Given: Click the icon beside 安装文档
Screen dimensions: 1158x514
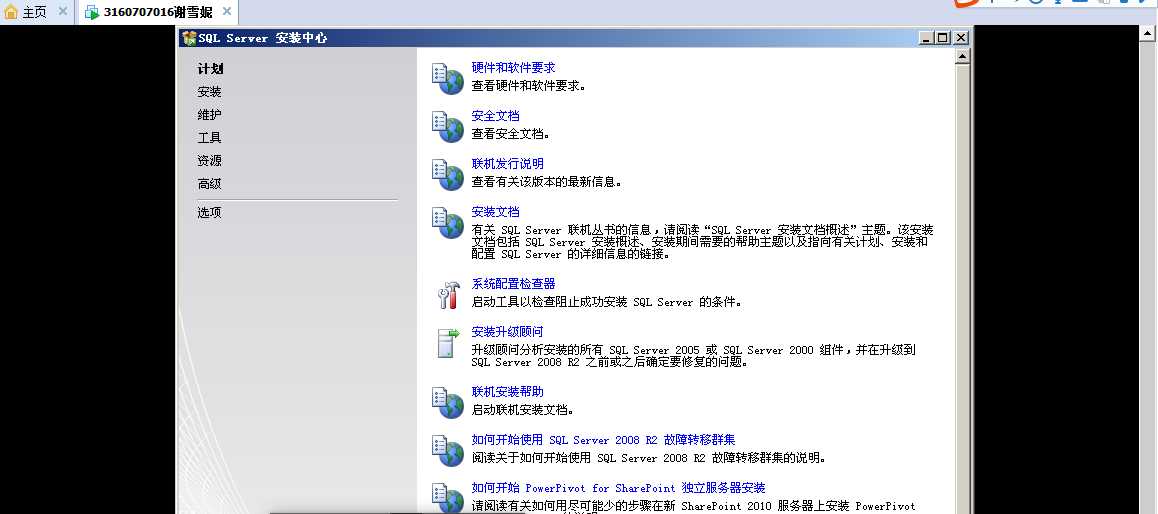Looking at the screenshot, I should [x=448, y=222].
